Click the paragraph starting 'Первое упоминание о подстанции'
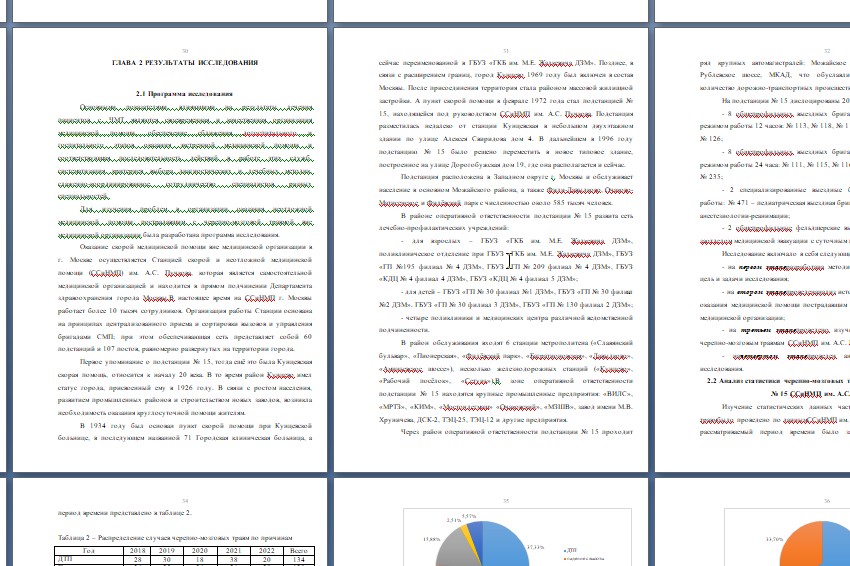Screen dimensions: 850x566 click(185, 387)
